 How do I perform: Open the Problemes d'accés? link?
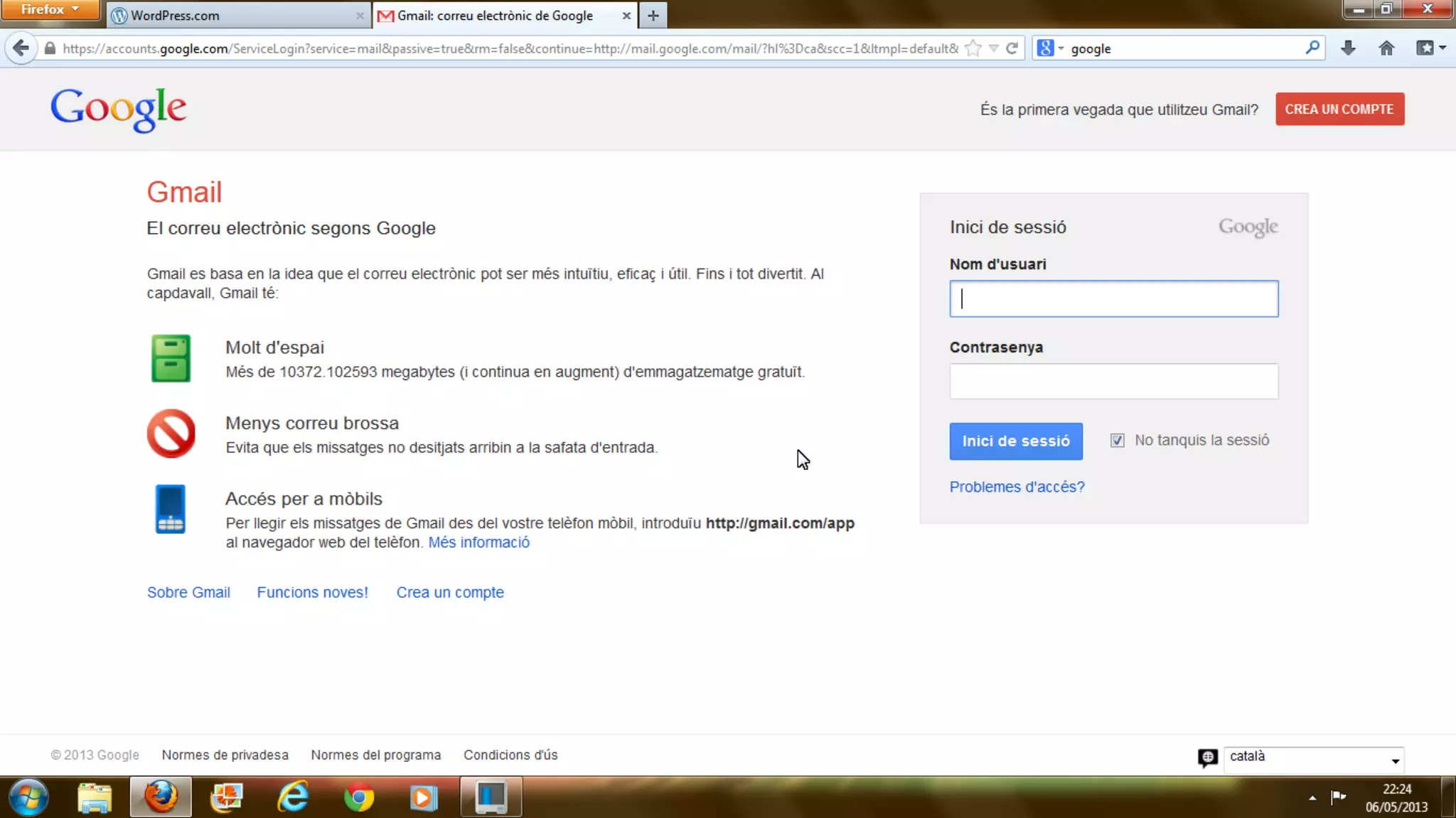pyautogui.click(x=1017, y=487)
